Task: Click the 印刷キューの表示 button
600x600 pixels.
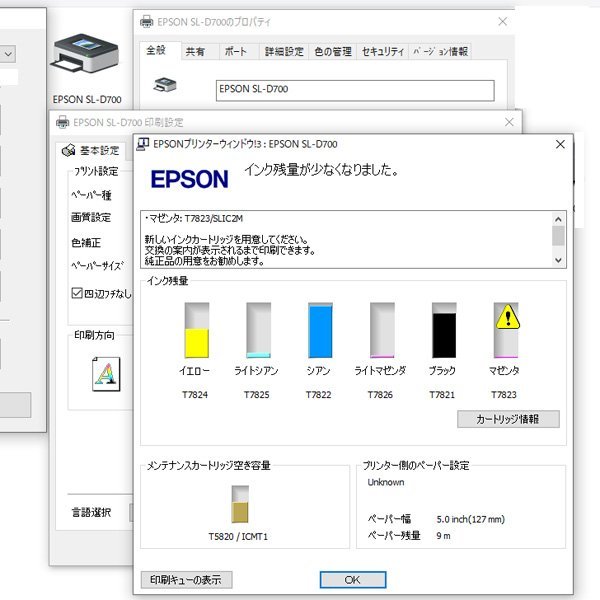Action: pyautogui.click(x=186, y=580)
